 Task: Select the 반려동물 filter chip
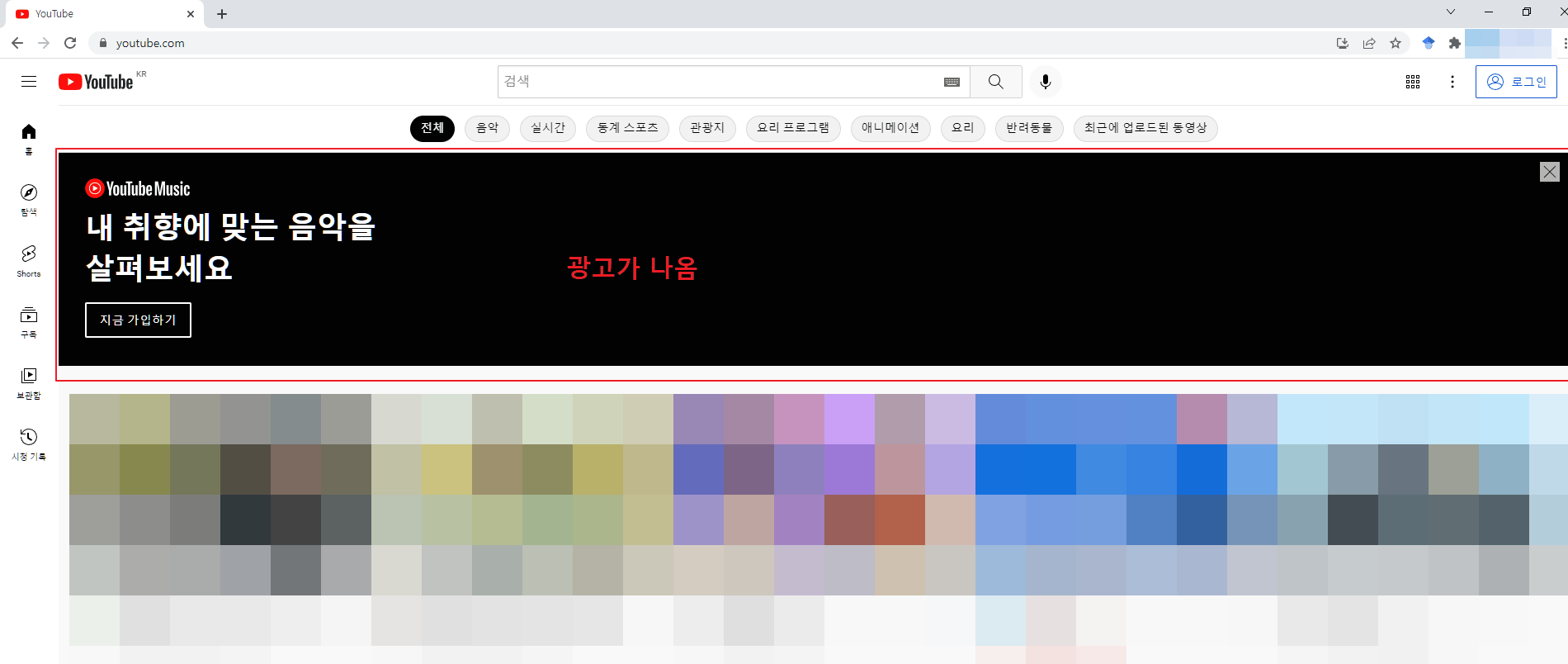coord(1029,128)
